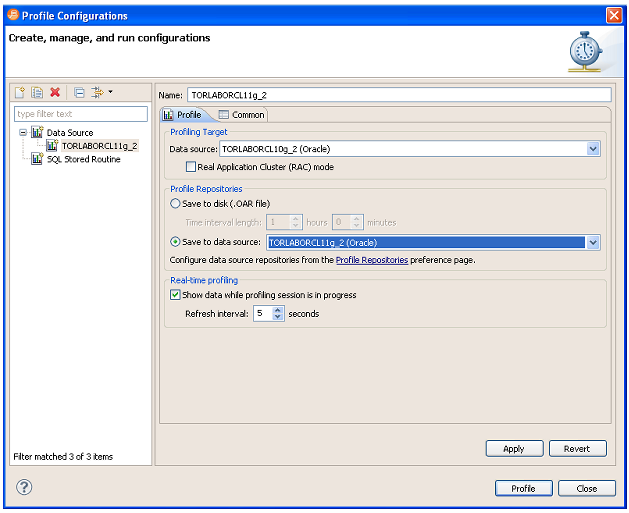Click the Data Source tree node icon

point(37,132)
